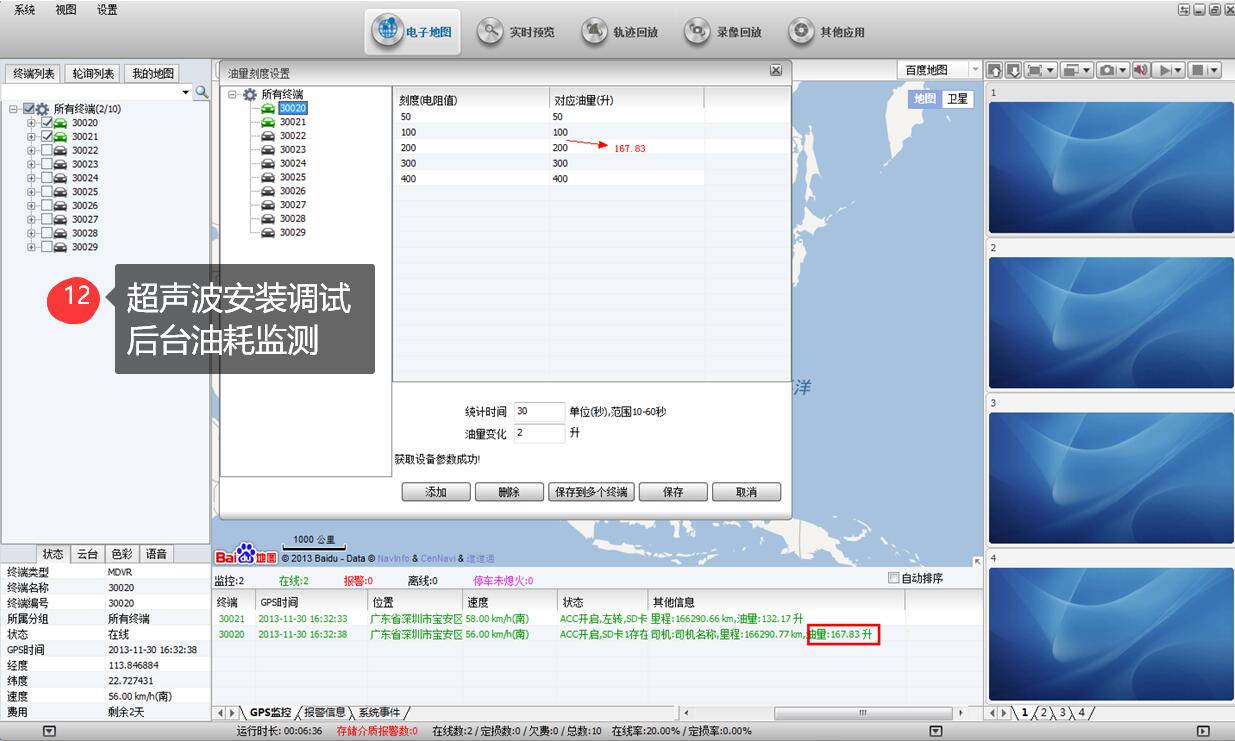
Task: Uncheck the checkbox for terminal 30021
Action: click(x=46, y=136)
